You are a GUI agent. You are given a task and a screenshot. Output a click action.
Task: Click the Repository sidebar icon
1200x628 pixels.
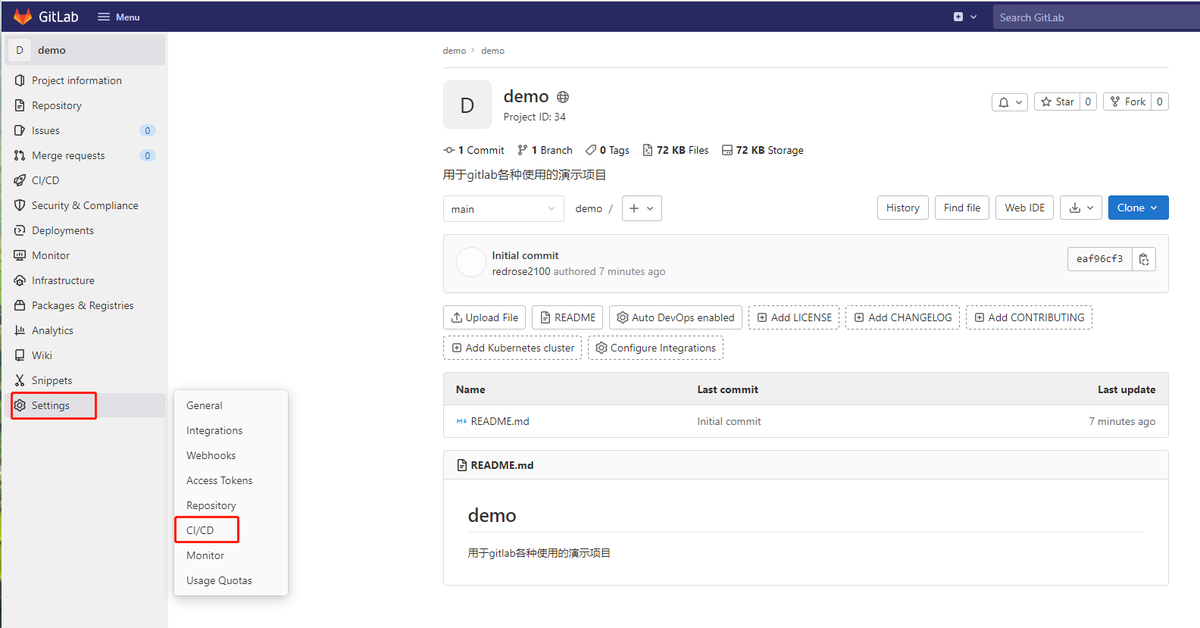[20, 105]
